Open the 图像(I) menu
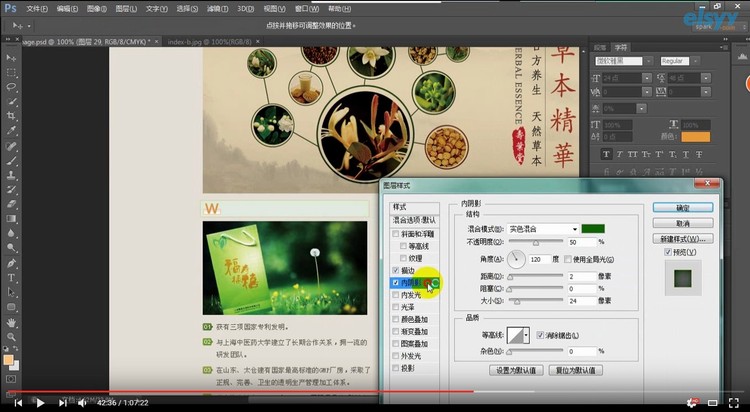Image resolution: width=750 pixels, height=412 pixels. pyautogui.click(x=97, y=9)
